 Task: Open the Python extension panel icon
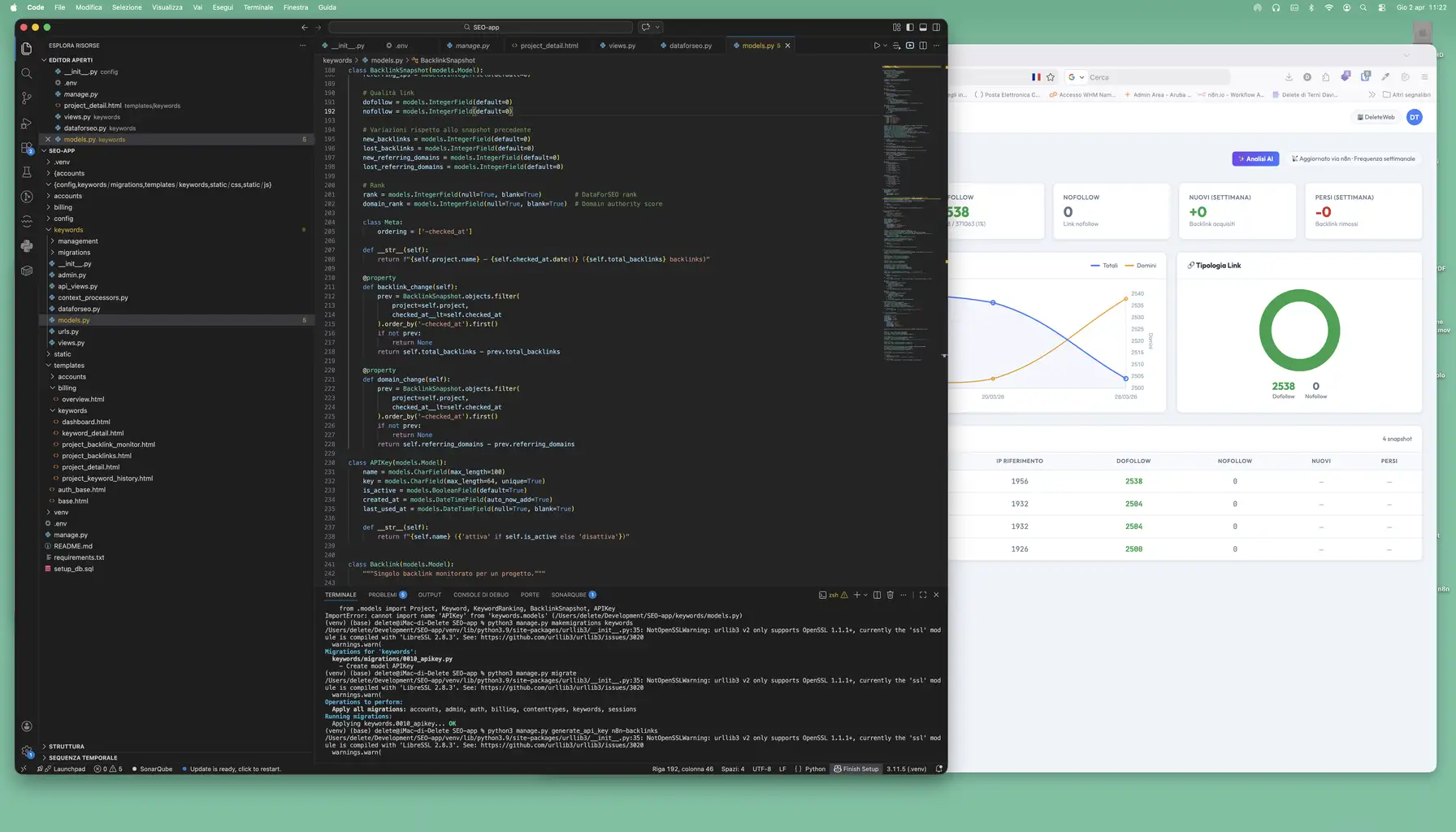[x=27, y=245]
